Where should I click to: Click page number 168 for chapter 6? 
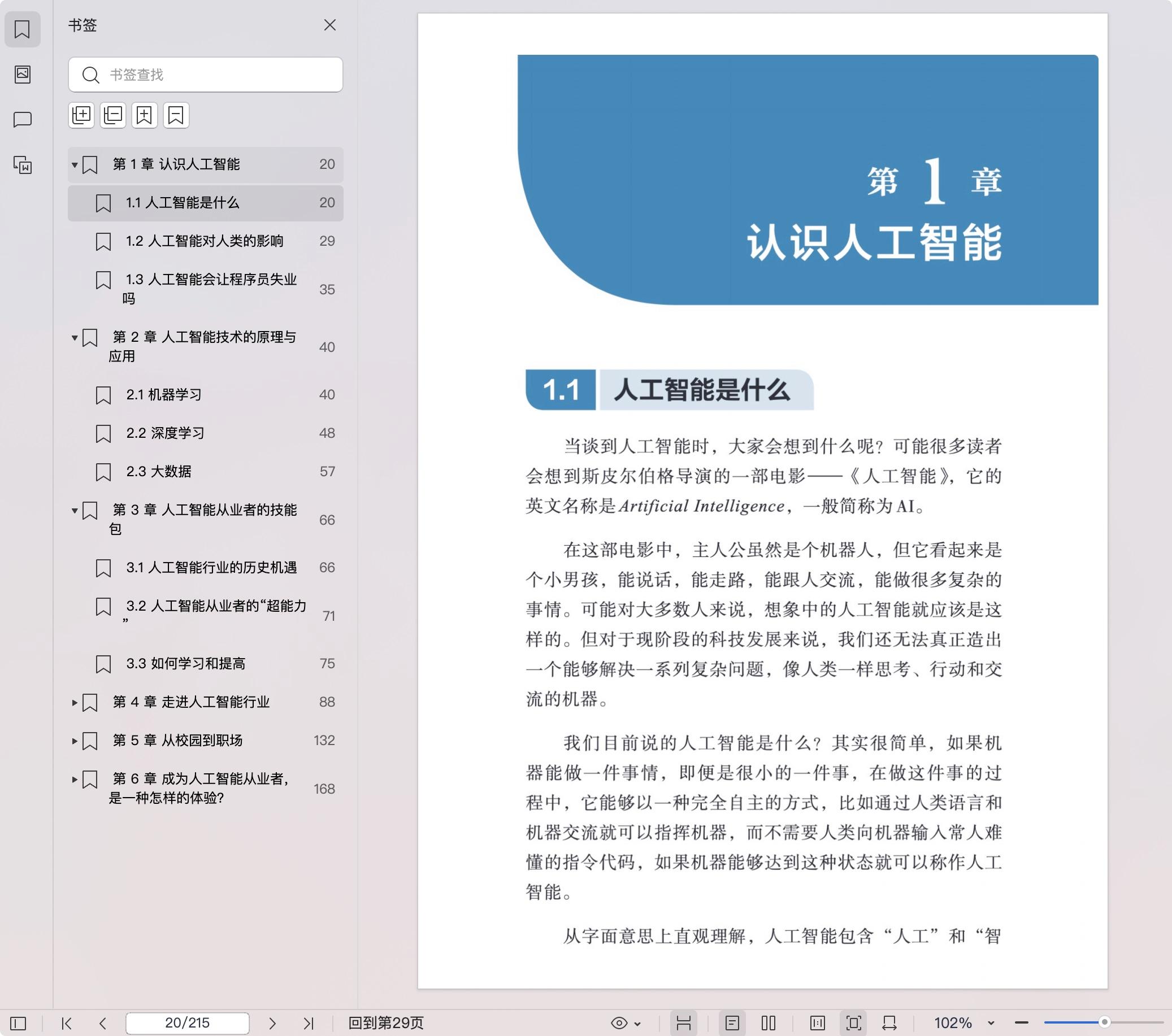click(324, 789)
